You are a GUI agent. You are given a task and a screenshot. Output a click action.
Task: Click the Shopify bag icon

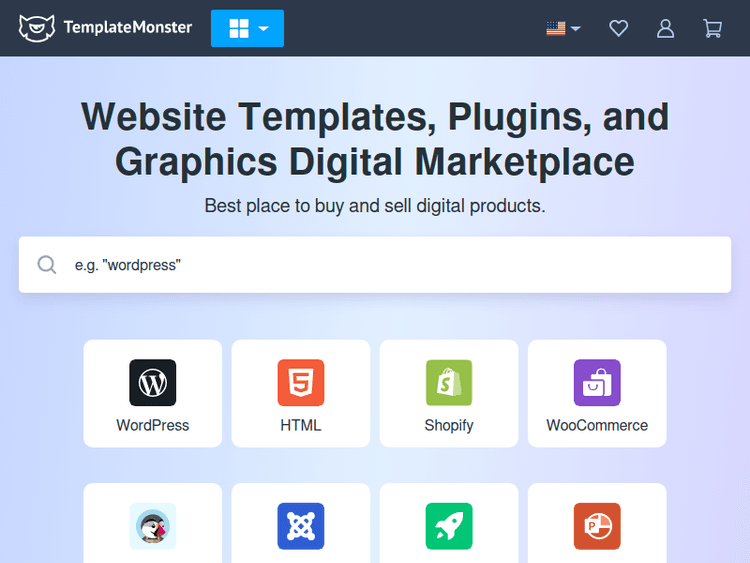tap(449, 382)
